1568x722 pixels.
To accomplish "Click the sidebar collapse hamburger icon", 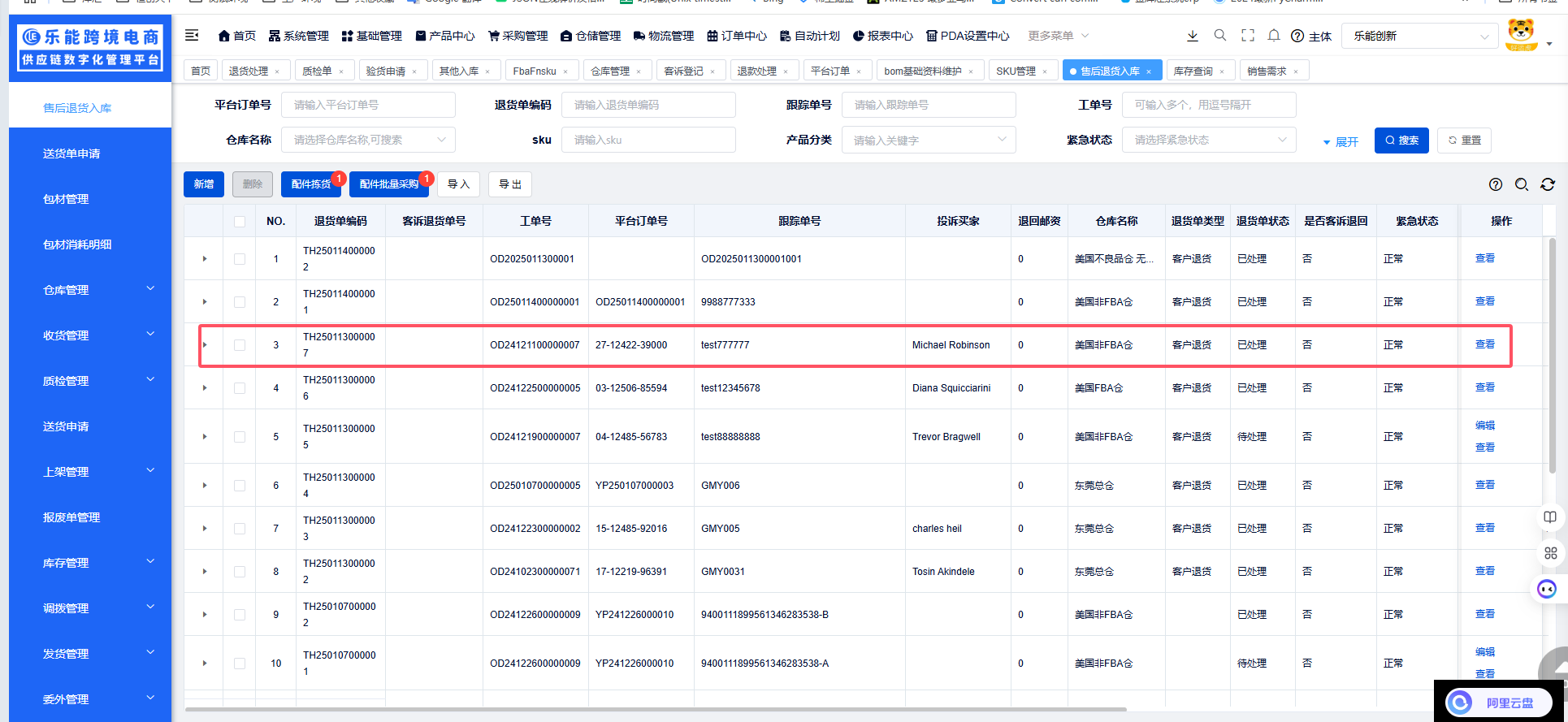I will coord(192,35).
